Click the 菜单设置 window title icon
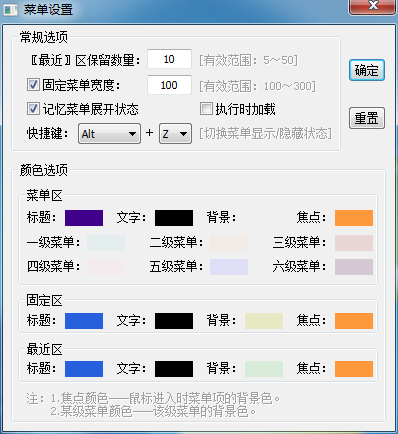398x434 pixels. pyautogui.click(x=10, y=9)
